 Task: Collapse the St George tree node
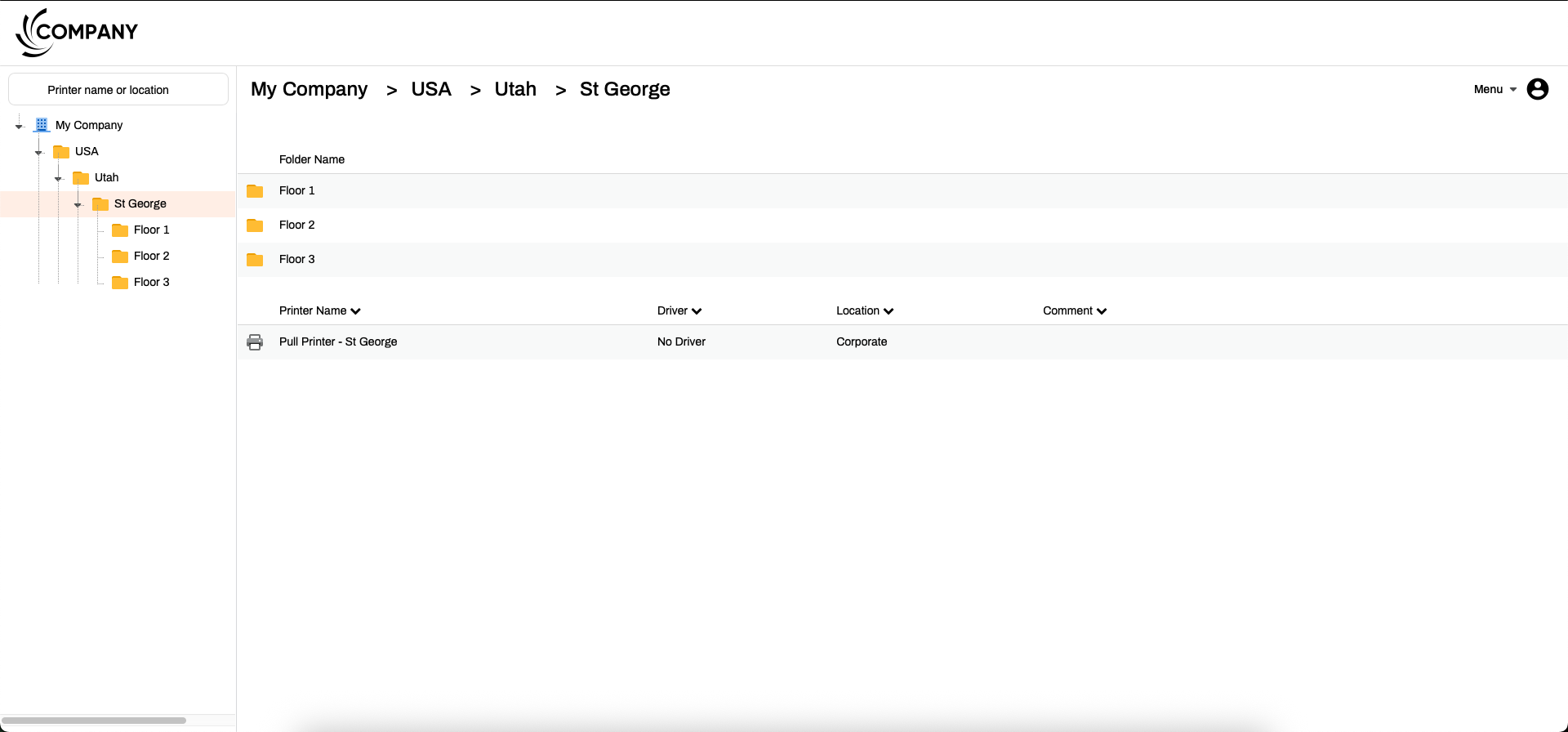(x=78, y=204)
